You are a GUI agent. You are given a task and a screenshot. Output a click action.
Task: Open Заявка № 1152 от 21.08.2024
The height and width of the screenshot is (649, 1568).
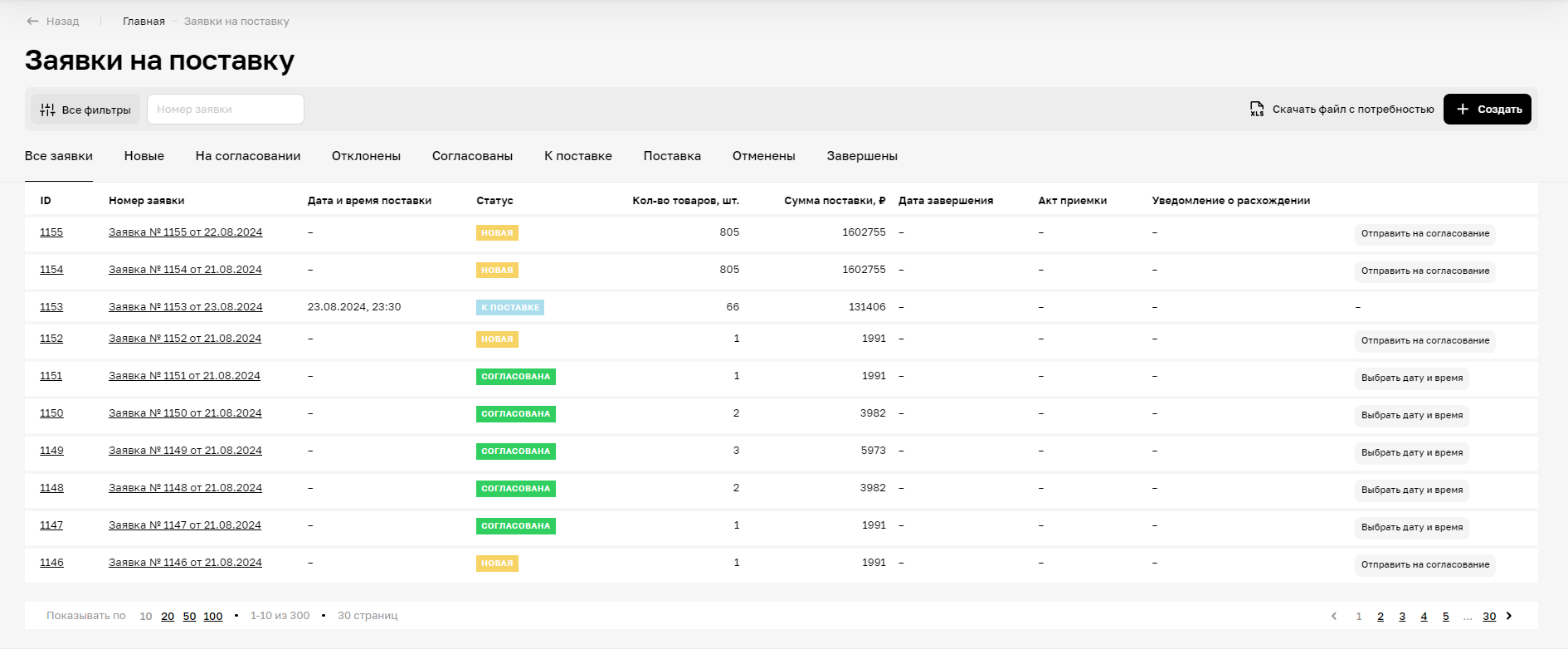(185, 339)
